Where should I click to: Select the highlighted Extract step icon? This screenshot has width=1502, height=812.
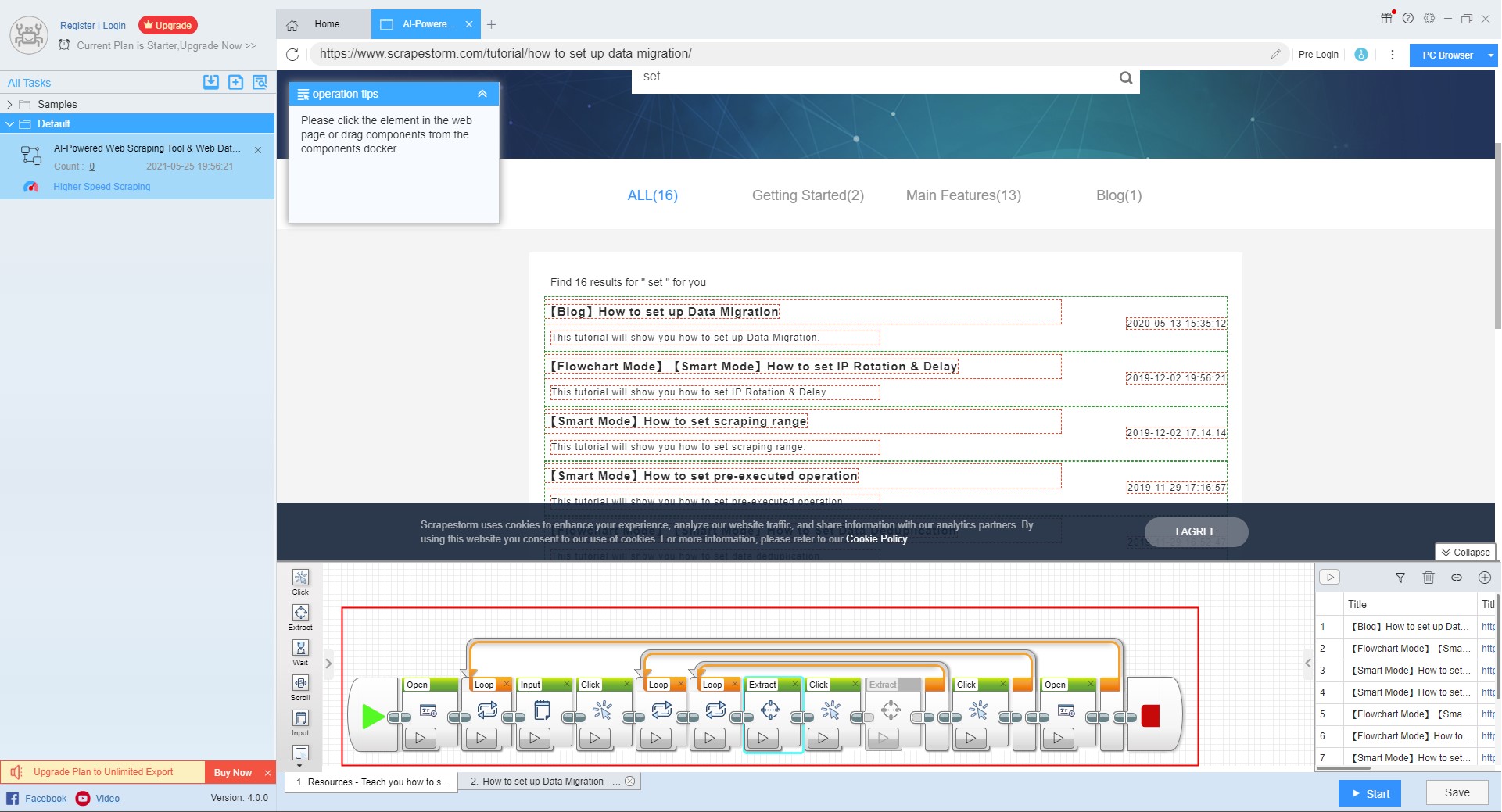click(x=770, y=710)
